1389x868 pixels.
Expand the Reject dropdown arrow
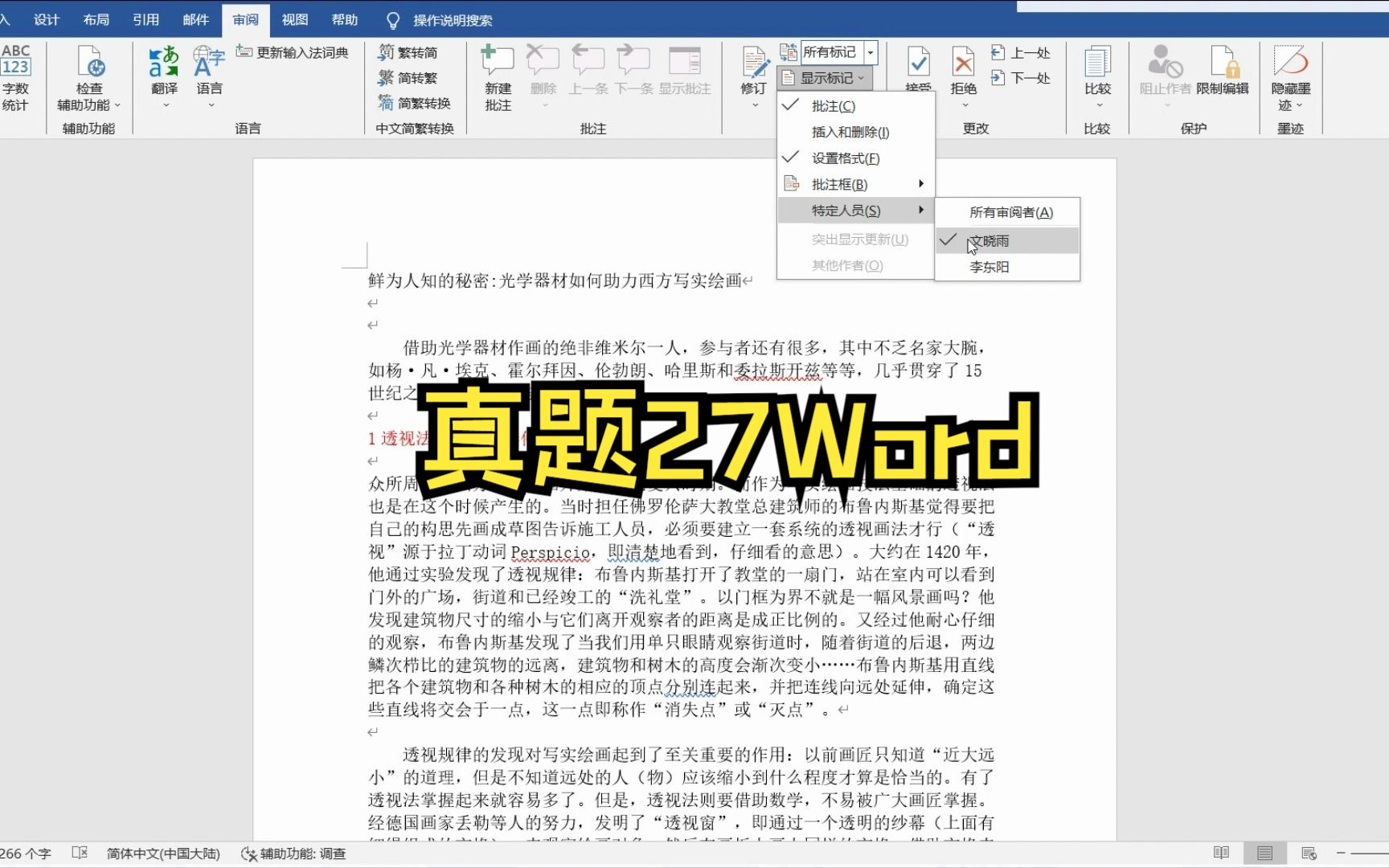[964, 105]
